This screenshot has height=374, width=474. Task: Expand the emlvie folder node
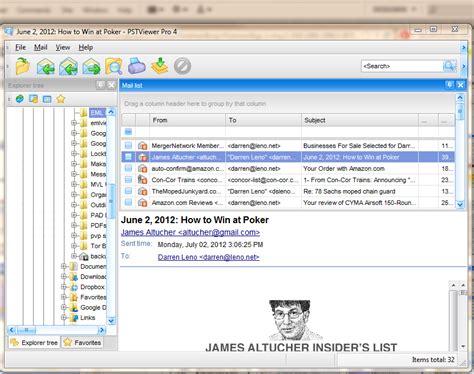click(74, 123)
